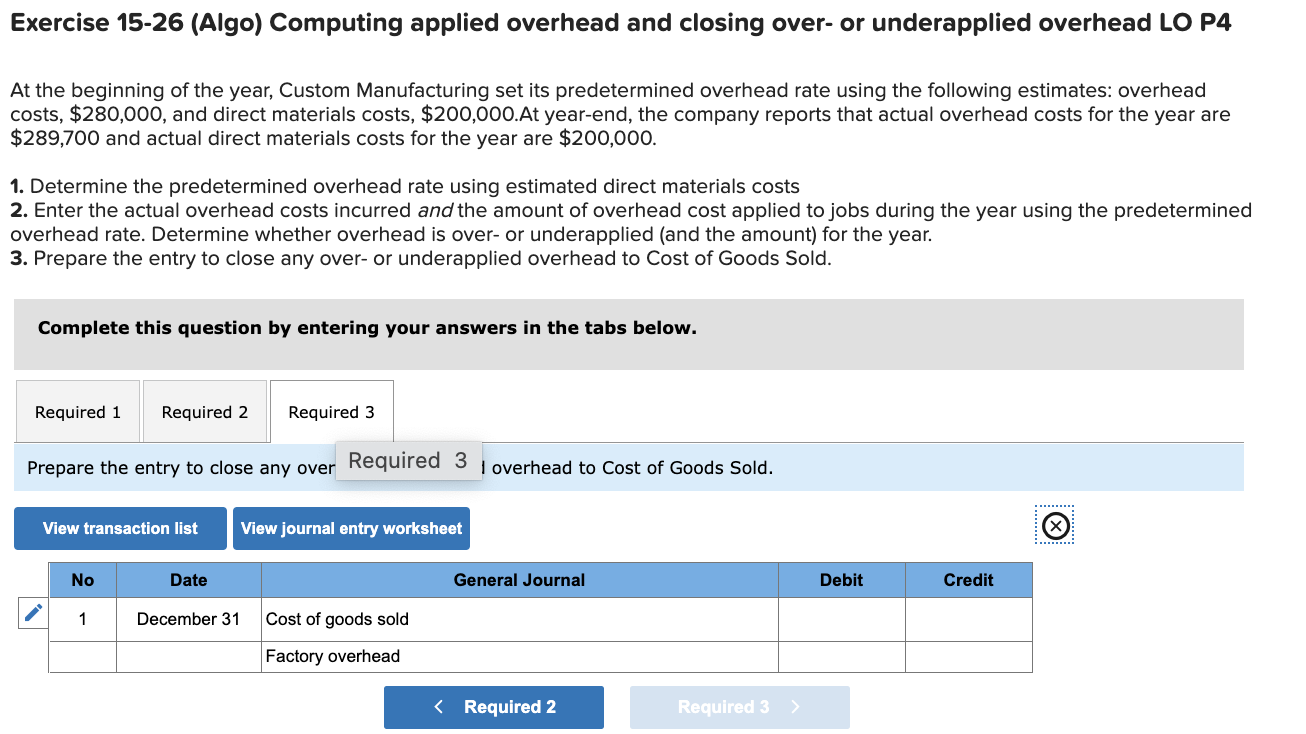
Task: Click the No column cell showing 1
Action: [x=82, y=618]
